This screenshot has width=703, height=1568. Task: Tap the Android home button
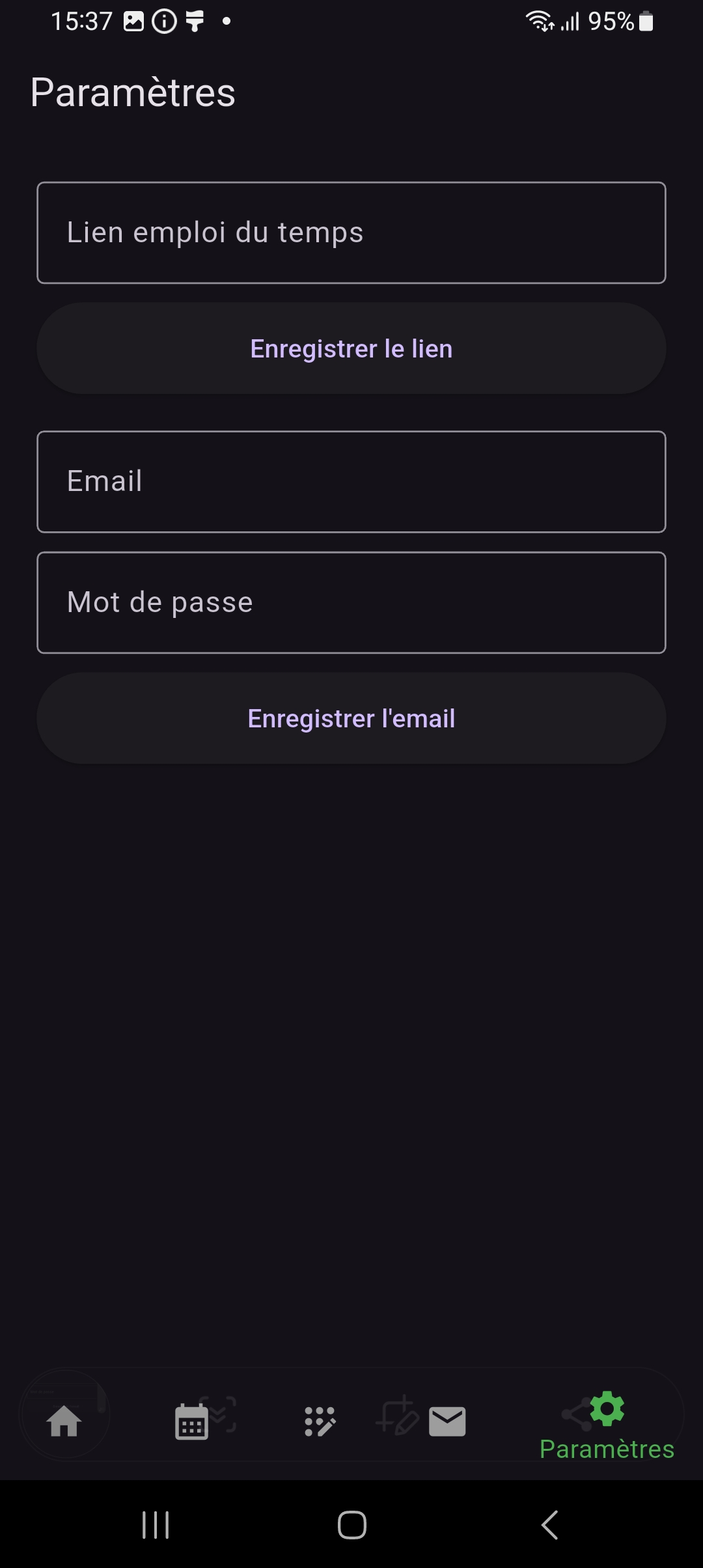tap(351, 1524)
